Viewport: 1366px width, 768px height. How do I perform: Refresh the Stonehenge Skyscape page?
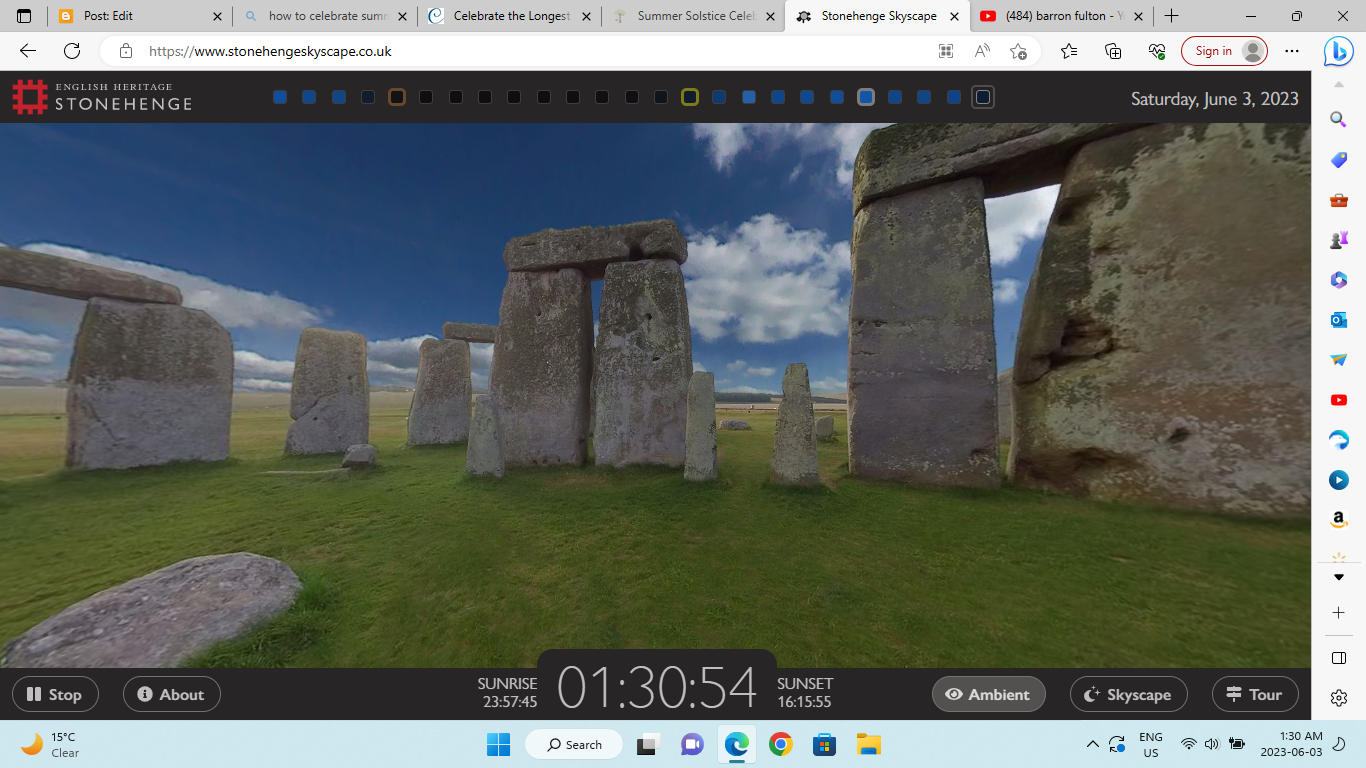tap(72, 51)
